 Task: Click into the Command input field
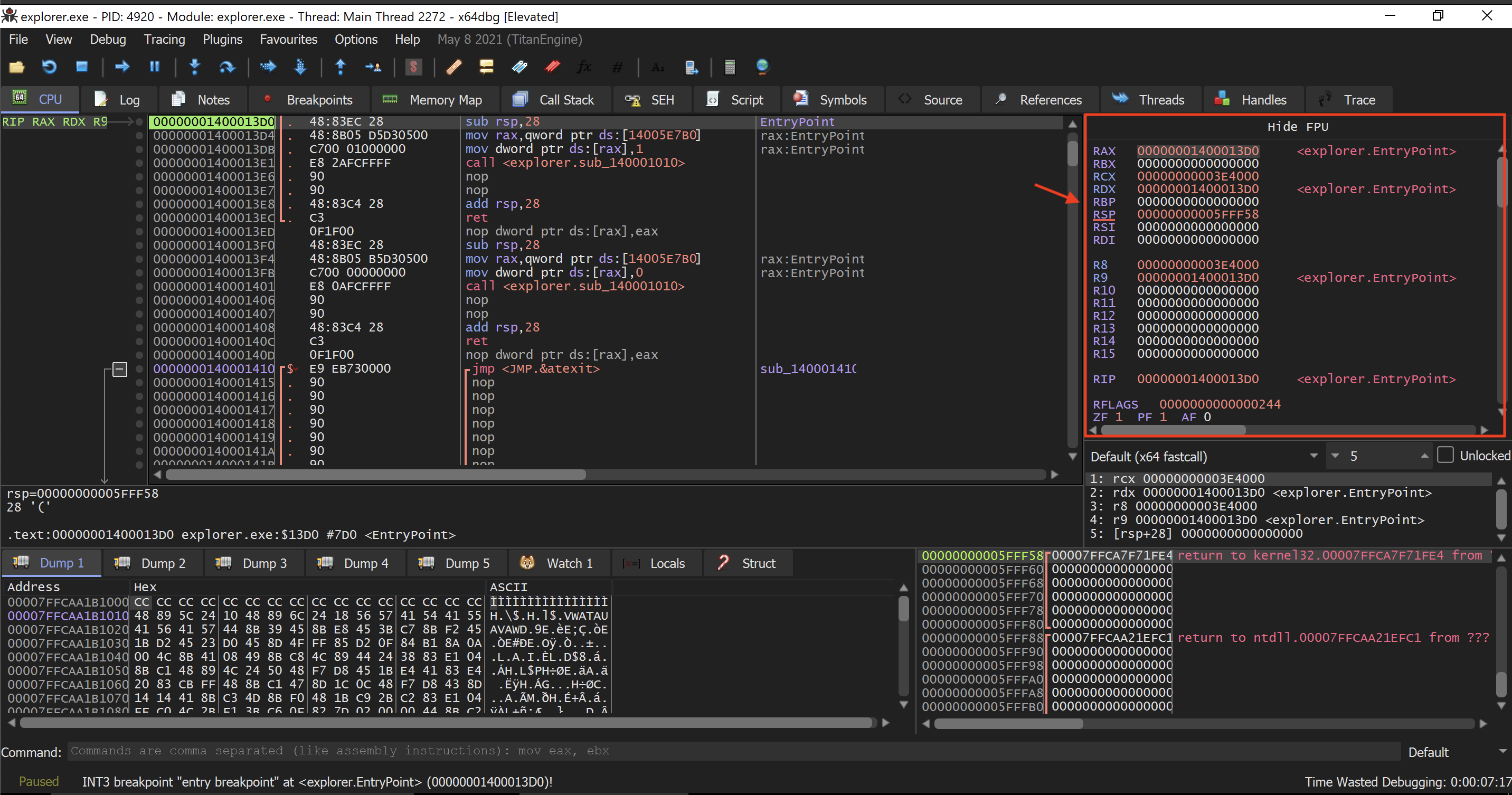pos(734,751)
